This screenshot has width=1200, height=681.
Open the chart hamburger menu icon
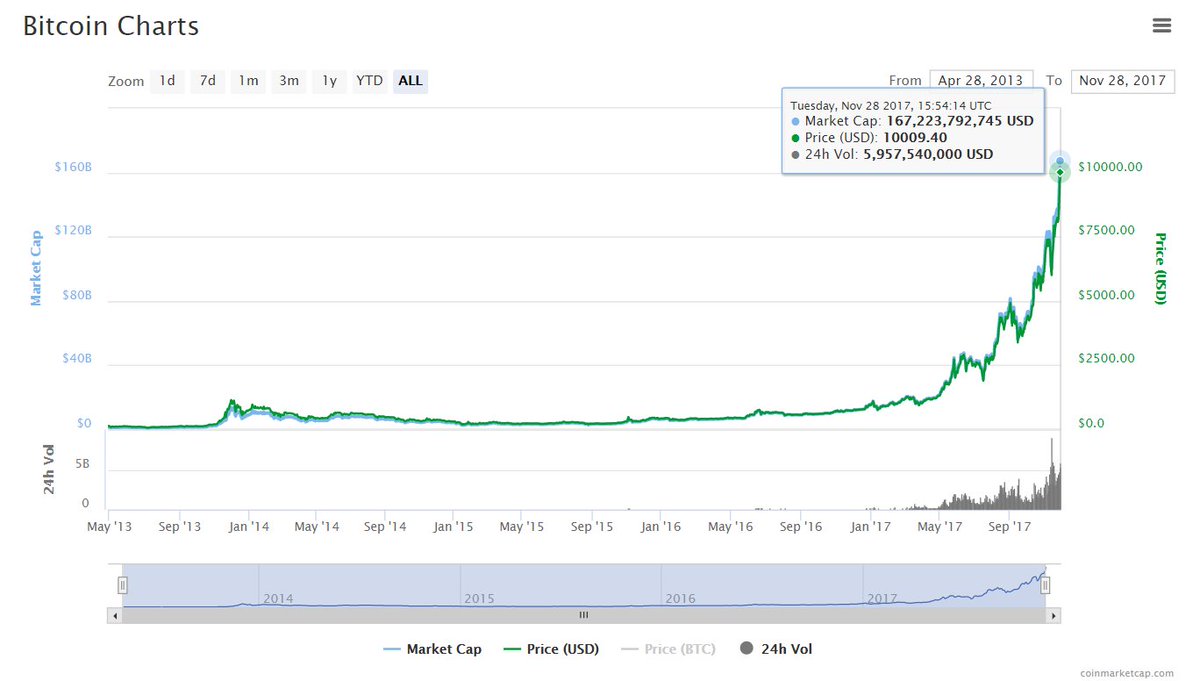(1161, 26)
